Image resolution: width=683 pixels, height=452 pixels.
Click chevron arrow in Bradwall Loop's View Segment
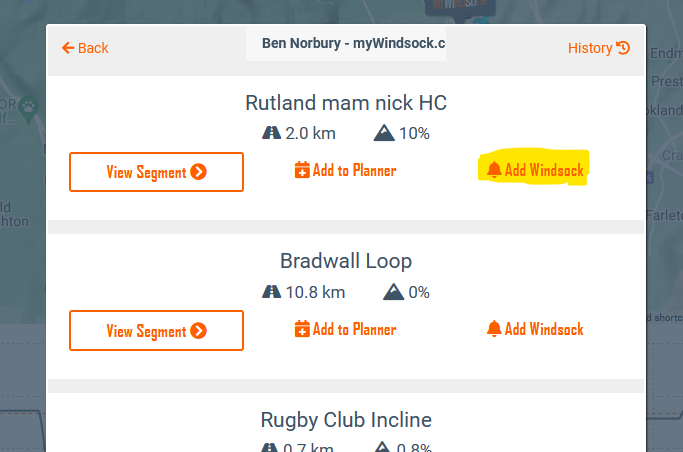(199, 331)
